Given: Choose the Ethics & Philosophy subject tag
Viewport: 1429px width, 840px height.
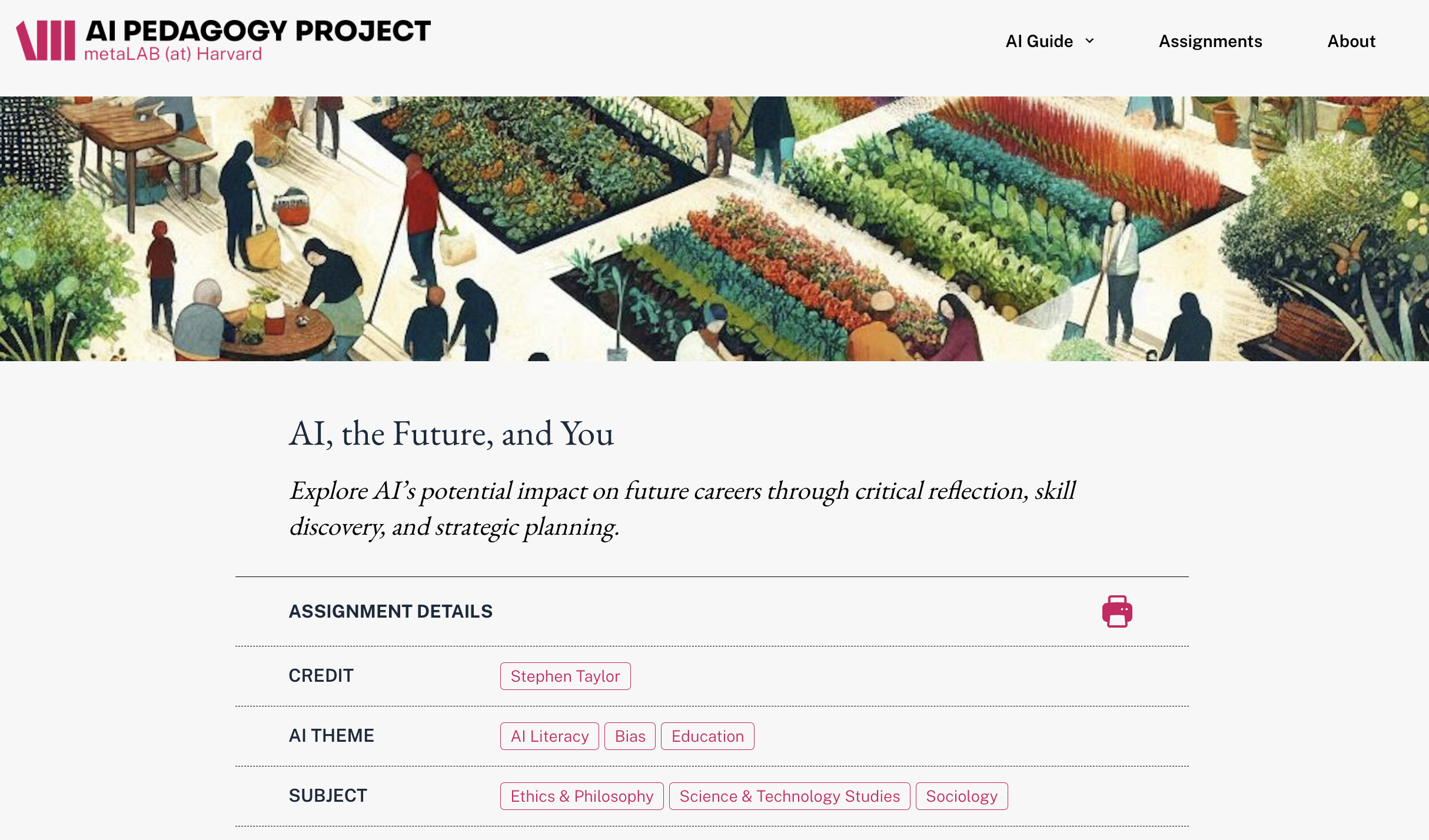Looking at the screenshot, I should 581,796.
